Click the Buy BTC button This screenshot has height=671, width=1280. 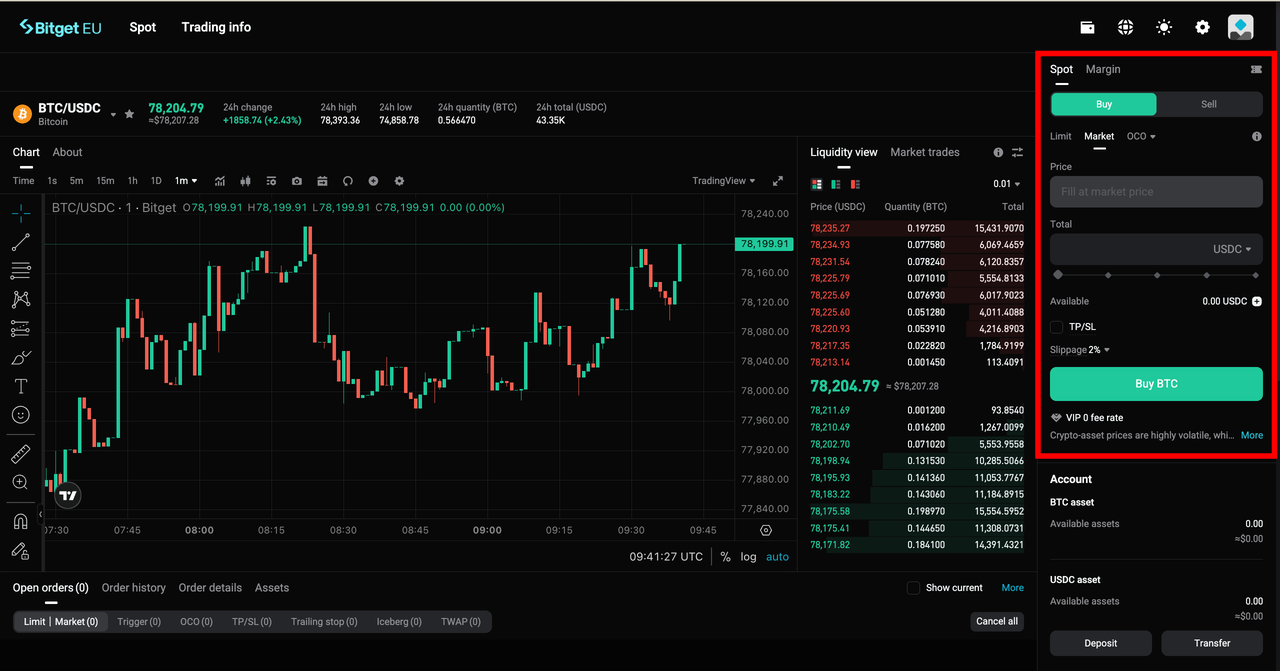click(1156, 384)
